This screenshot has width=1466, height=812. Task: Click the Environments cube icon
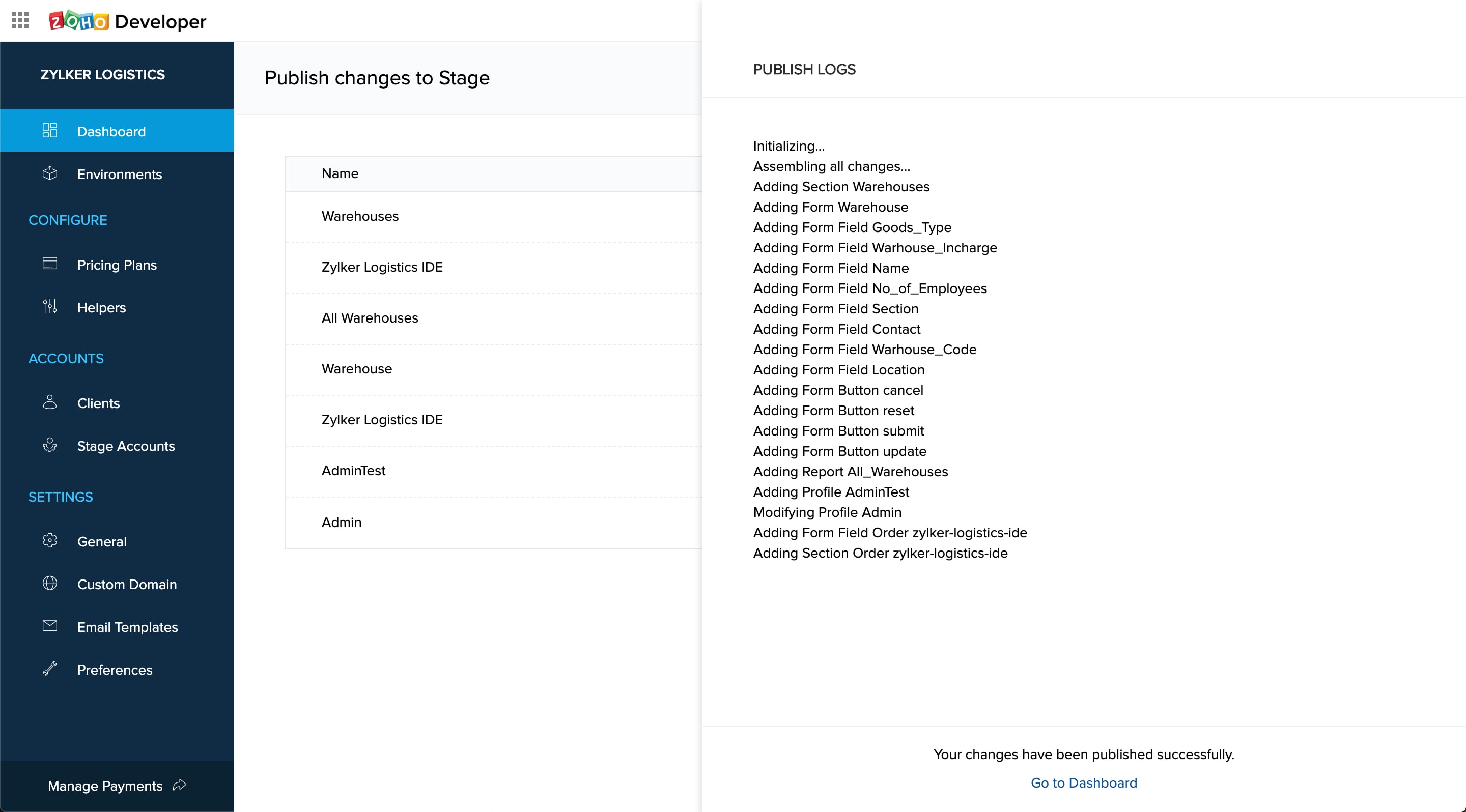pos(50,173)
